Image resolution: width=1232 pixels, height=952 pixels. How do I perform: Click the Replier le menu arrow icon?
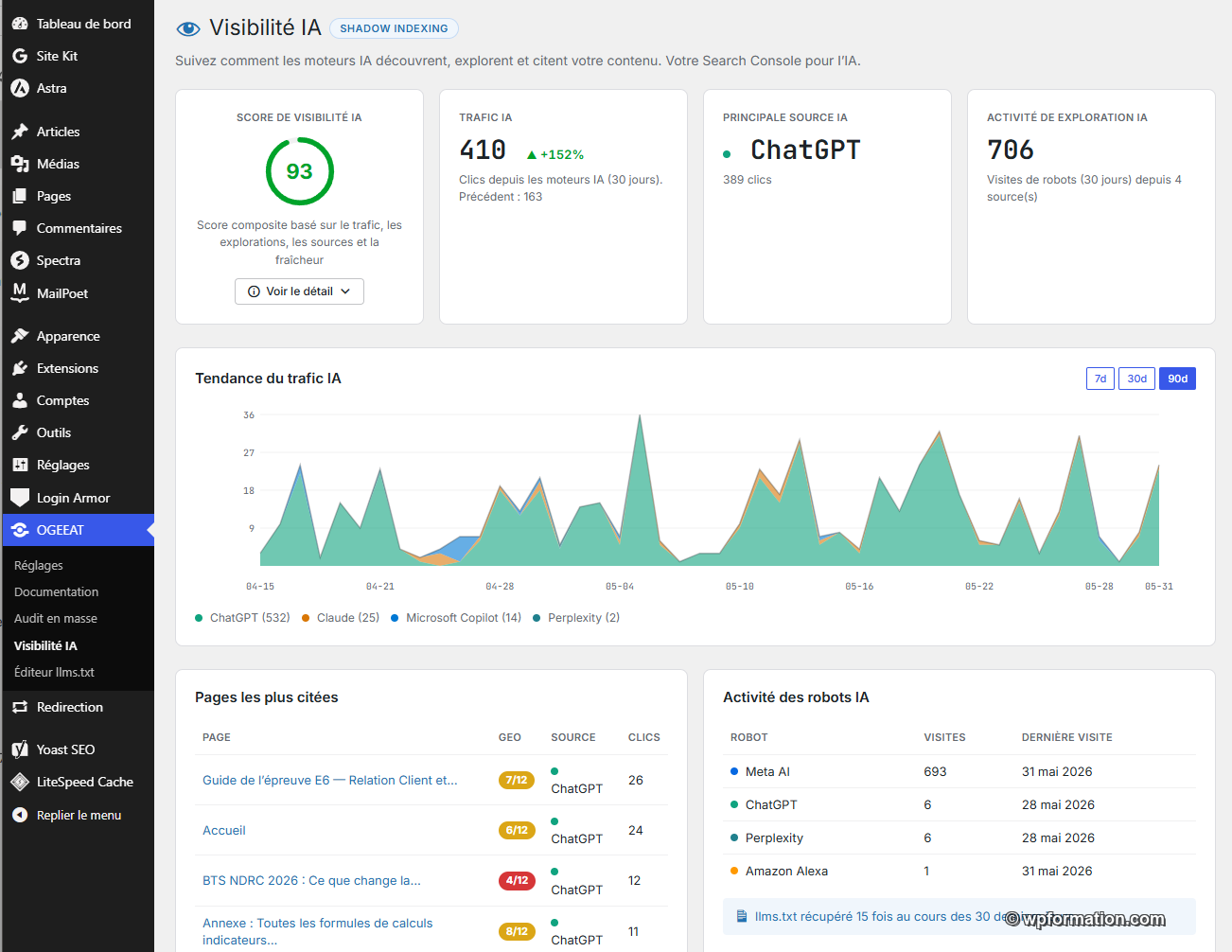point(20,815)
